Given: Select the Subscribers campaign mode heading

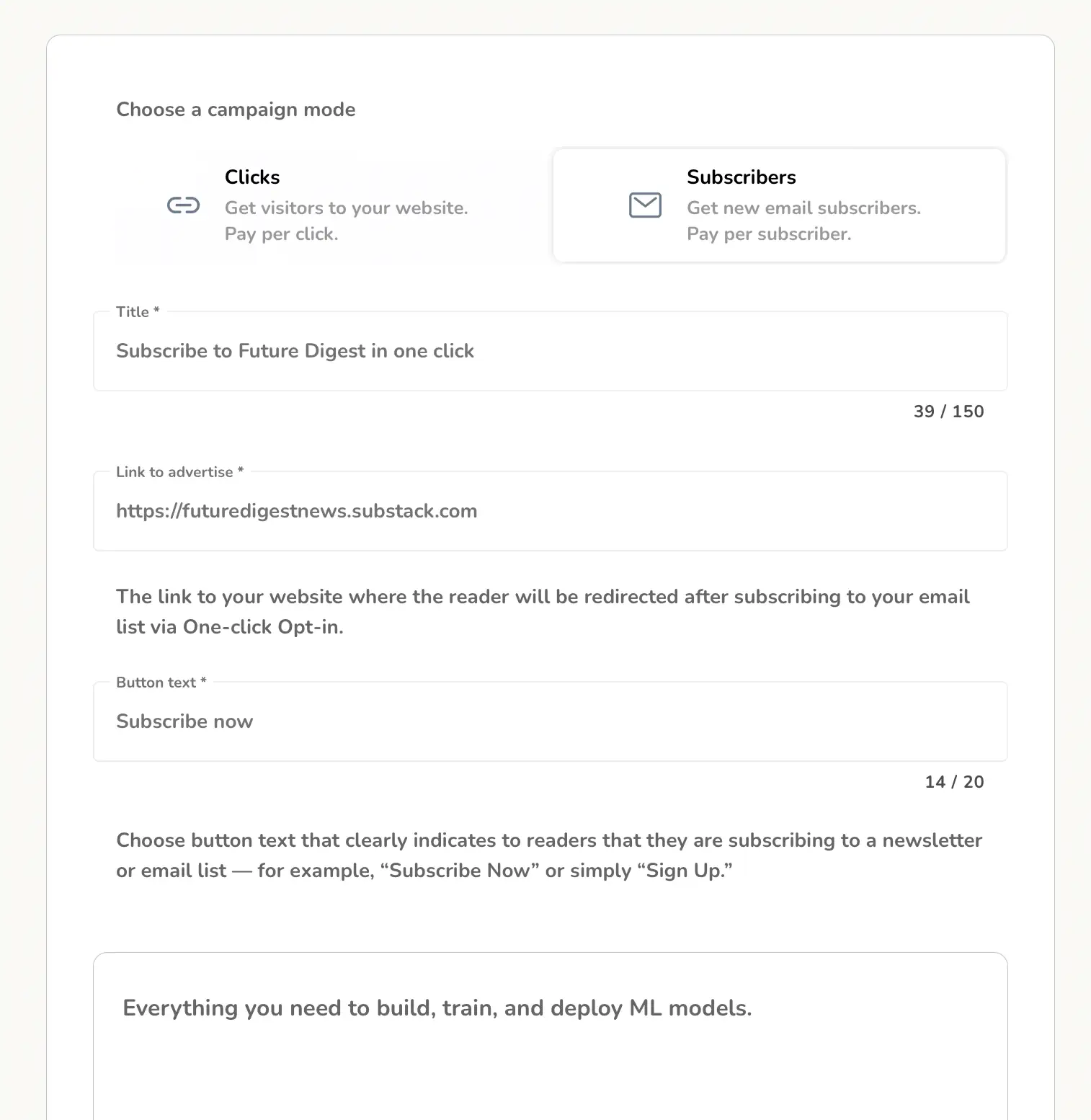Looking at the screenshot, I should click(741, 177).
